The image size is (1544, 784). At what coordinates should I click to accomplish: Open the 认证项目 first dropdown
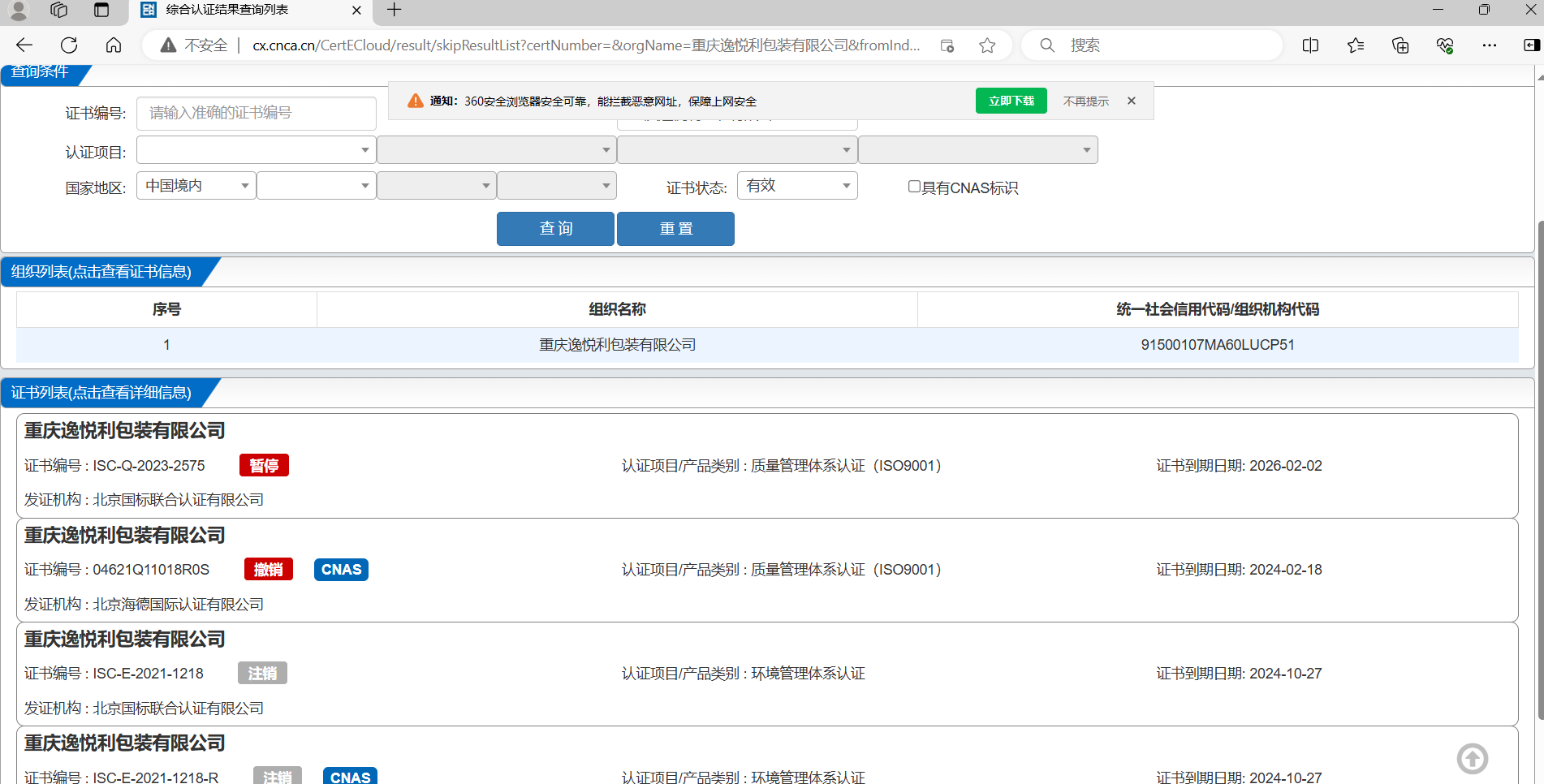(x=257, y=150)
